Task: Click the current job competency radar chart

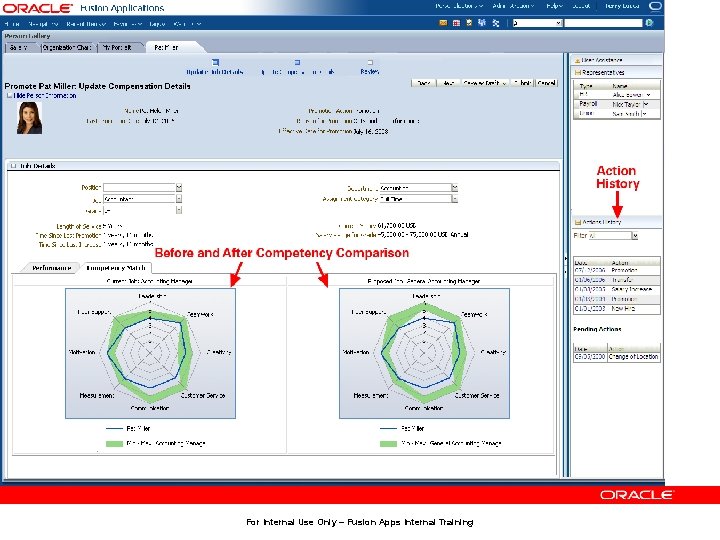Action: click(x=151, y=353)
